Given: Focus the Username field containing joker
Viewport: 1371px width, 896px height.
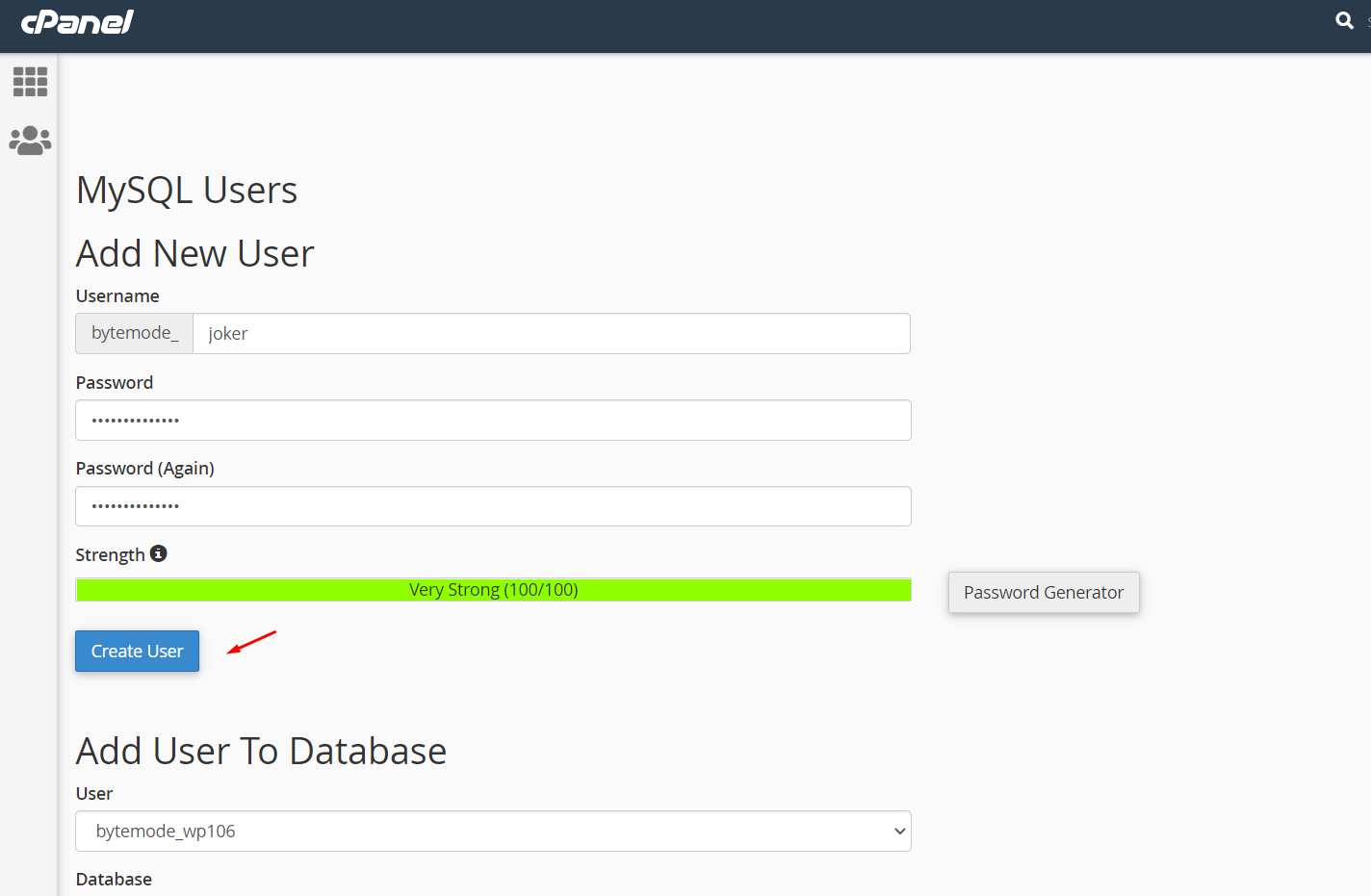Looking at the screenshot, I should (x=551, y=334).
